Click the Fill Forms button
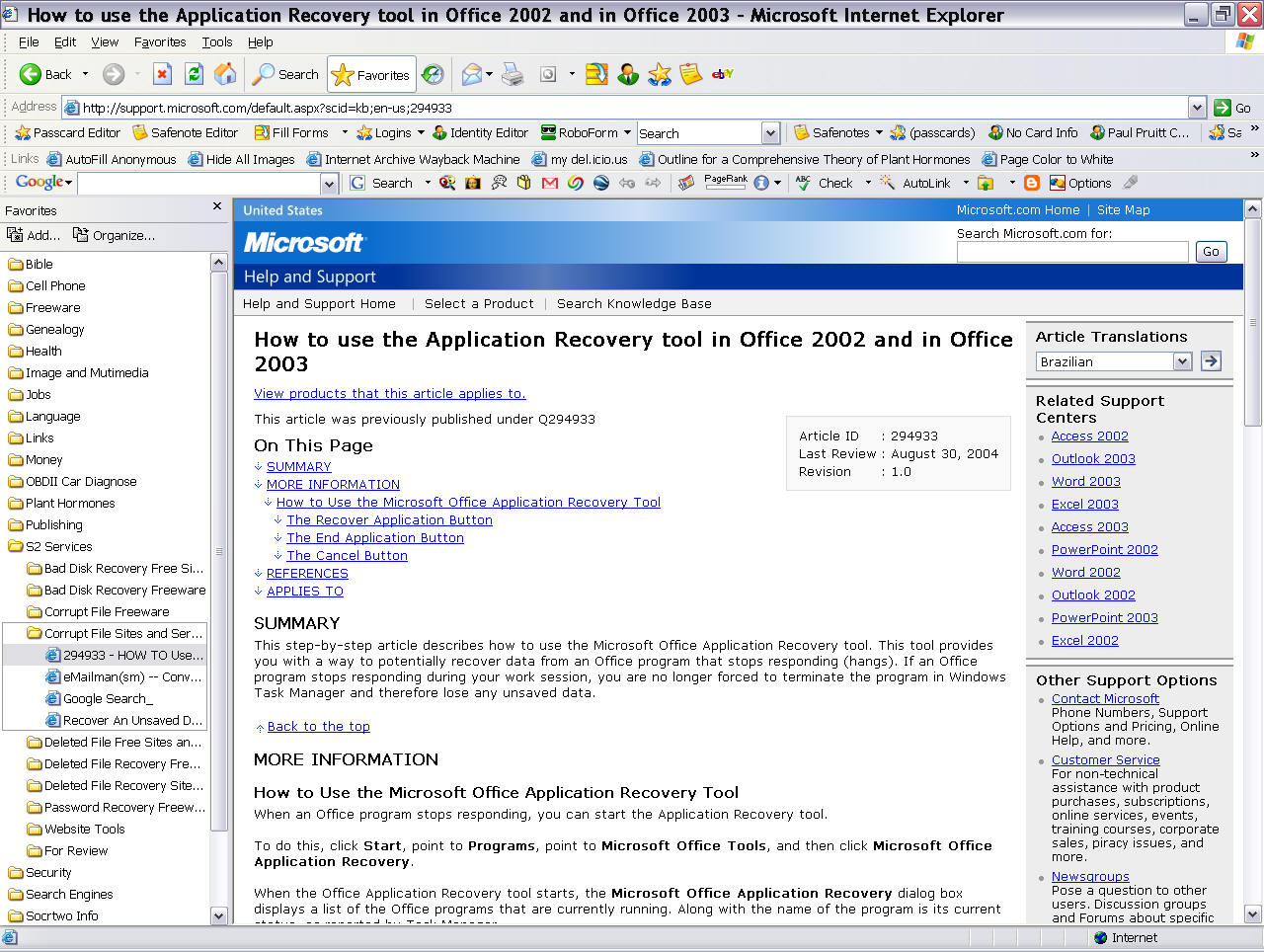Screen dimensions: 1264x952 [291, 132]
